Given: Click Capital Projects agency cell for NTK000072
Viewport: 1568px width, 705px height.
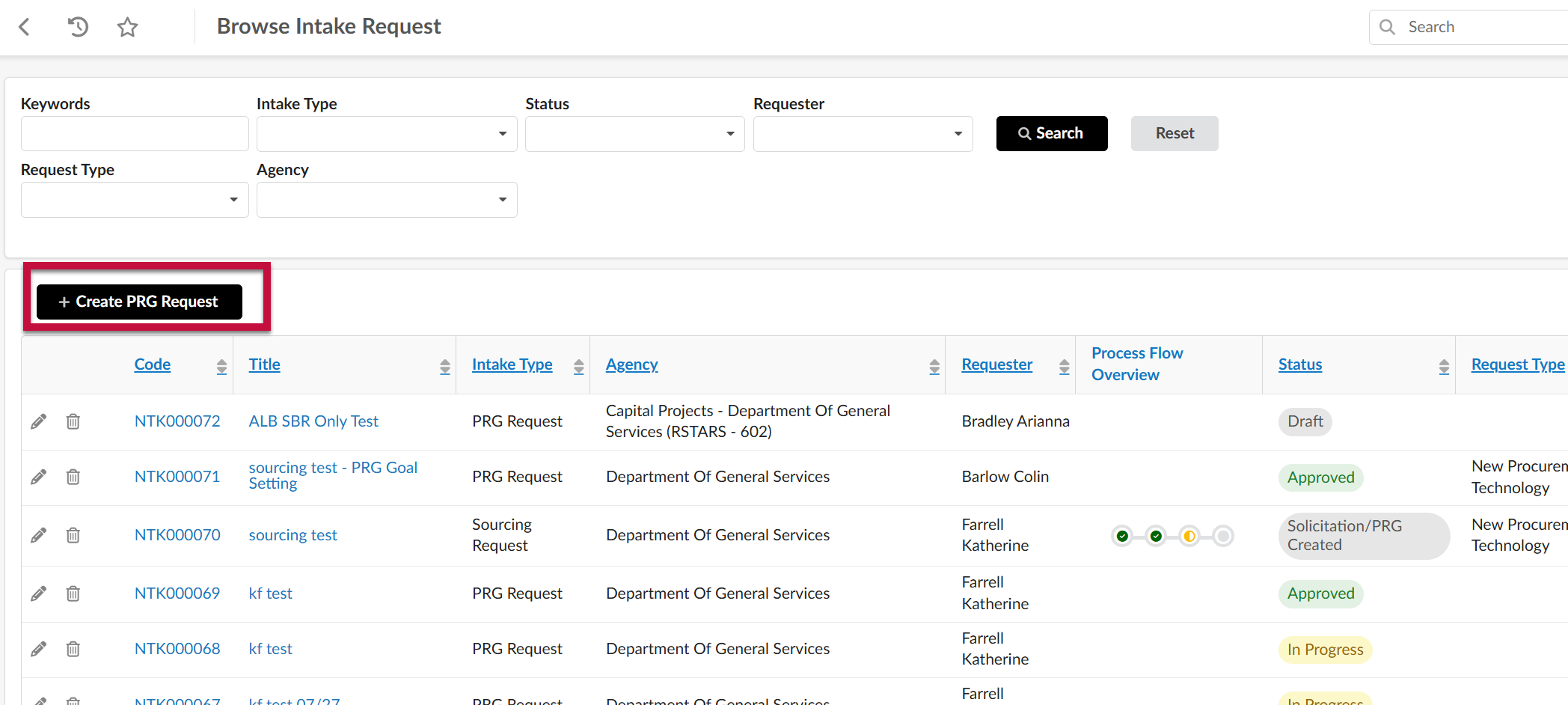Looking at the screenshot, I should click(748, 421).
